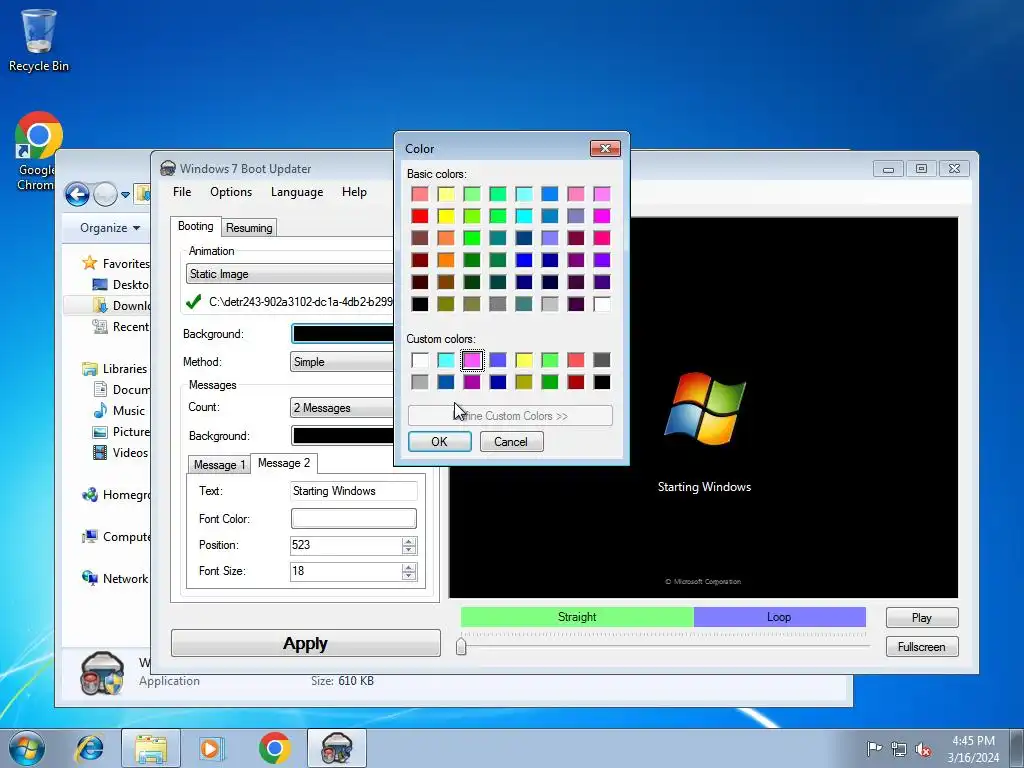Viewport: 1024px width, 768px height.
Task: Switch to the Message 1 tab
Action: tap(219, 464)
